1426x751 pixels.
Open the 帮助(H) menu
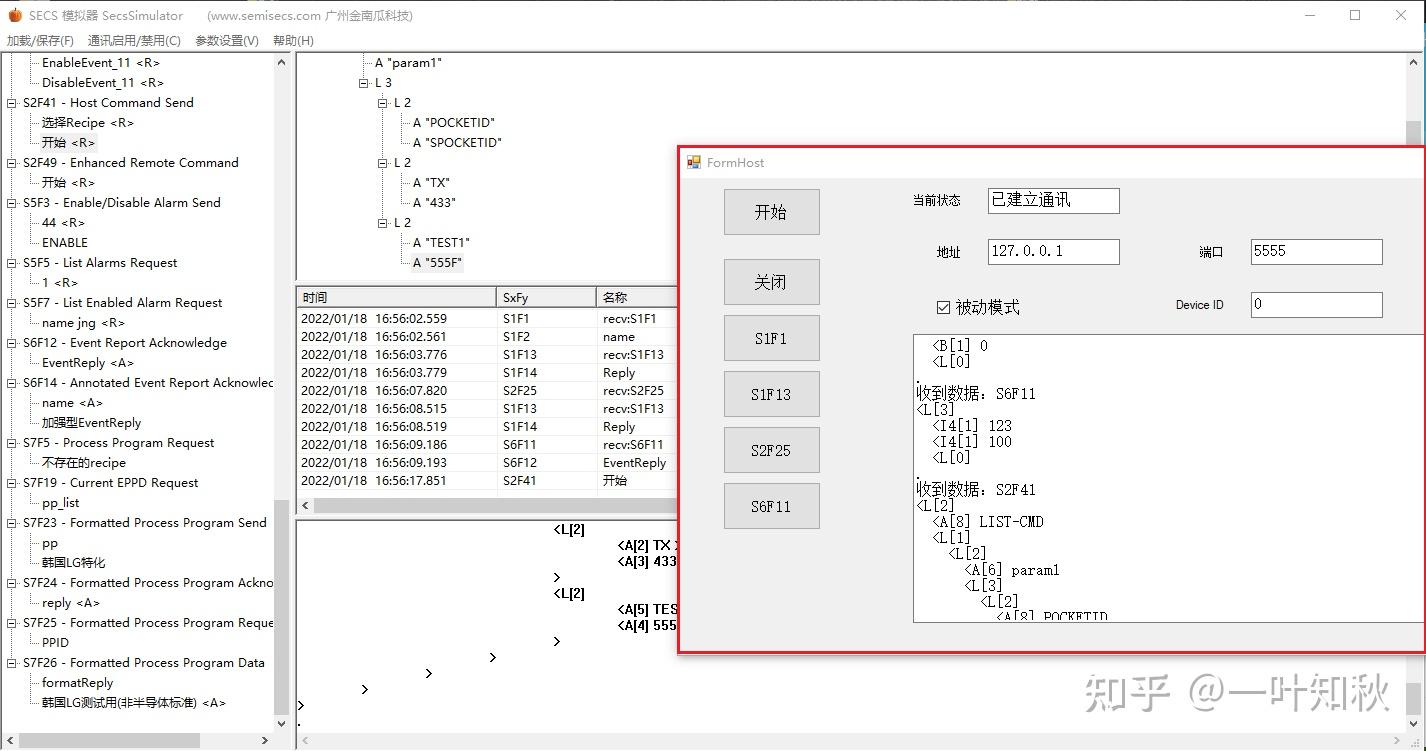291,40
